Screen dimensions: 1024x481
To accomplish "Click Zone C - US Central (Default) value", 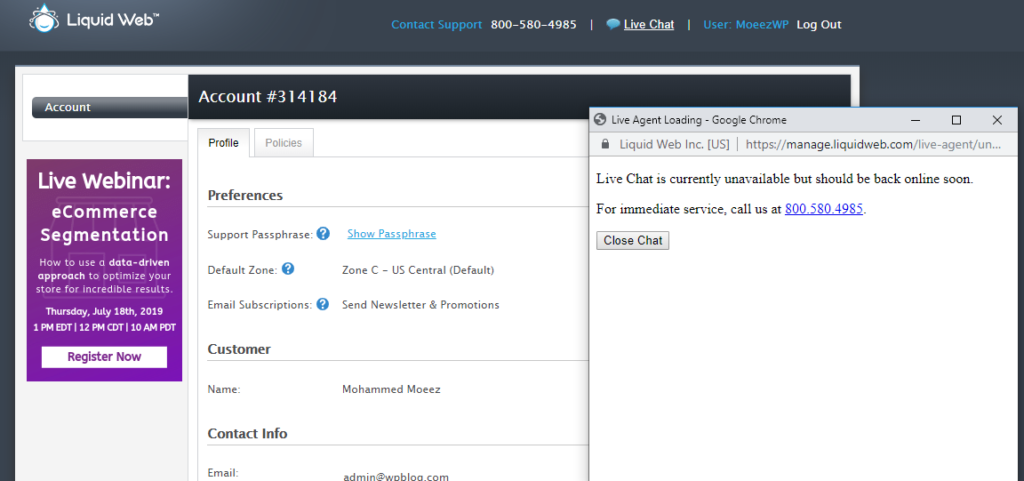I will pyautogui.click(x=418, y=270).
